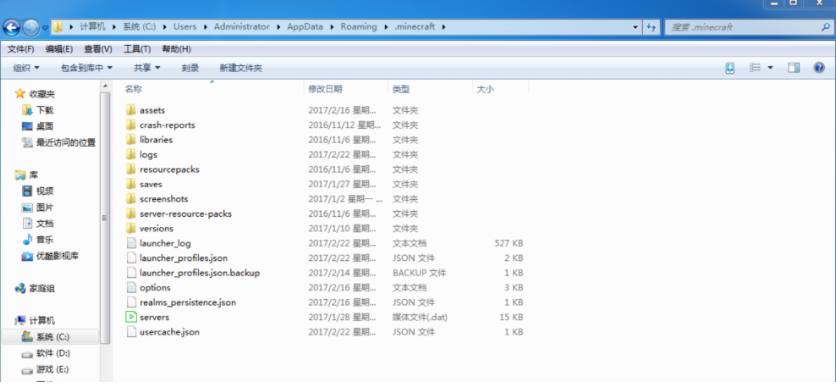The image size is (836, 384).
Task: Sort by the 类型 column header
Action: pos(401,89)
